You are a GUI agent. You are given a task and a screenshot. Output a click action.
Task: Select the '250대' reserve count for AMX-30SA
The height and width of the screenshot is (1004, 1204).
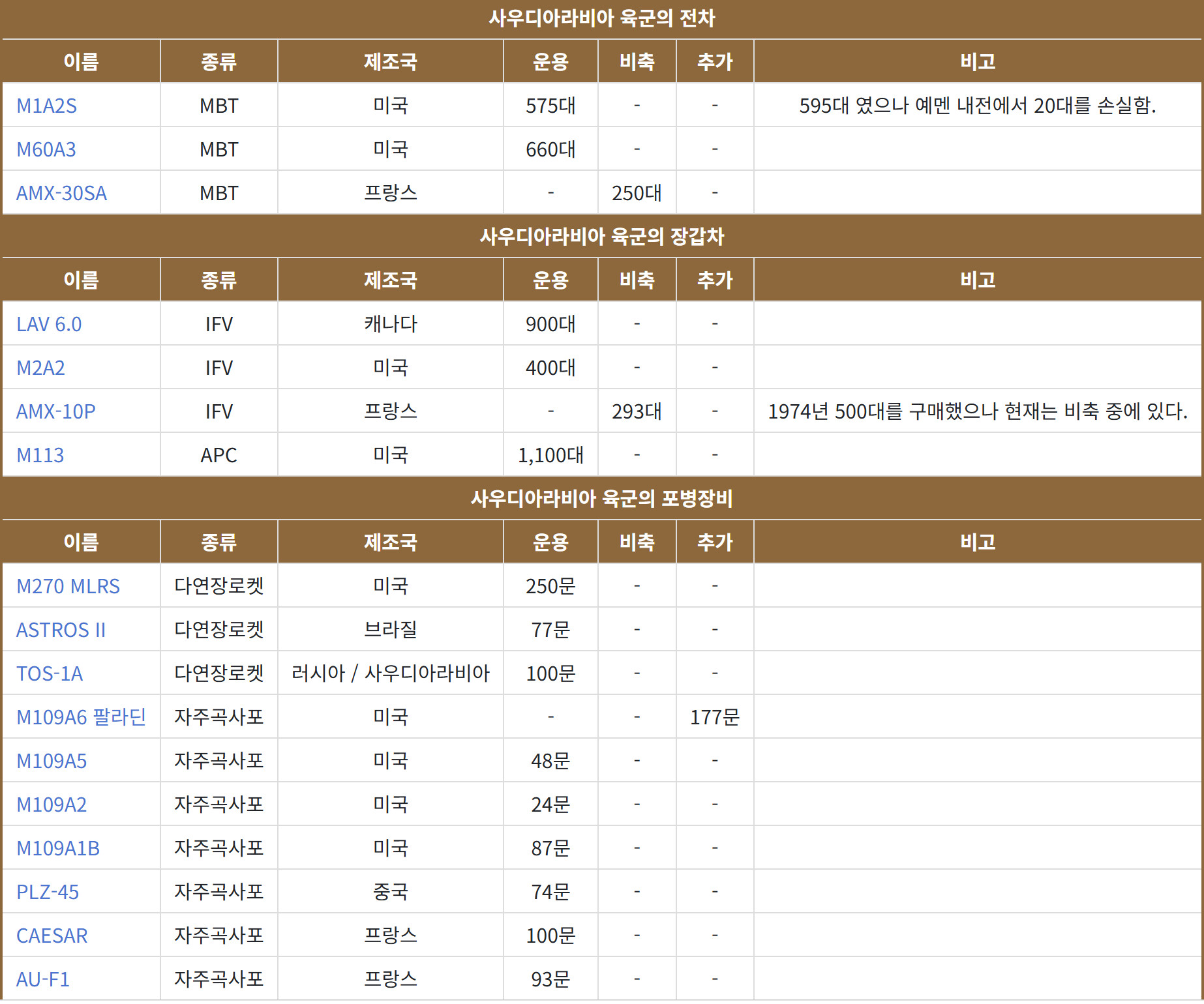click(x=637, y=193)
